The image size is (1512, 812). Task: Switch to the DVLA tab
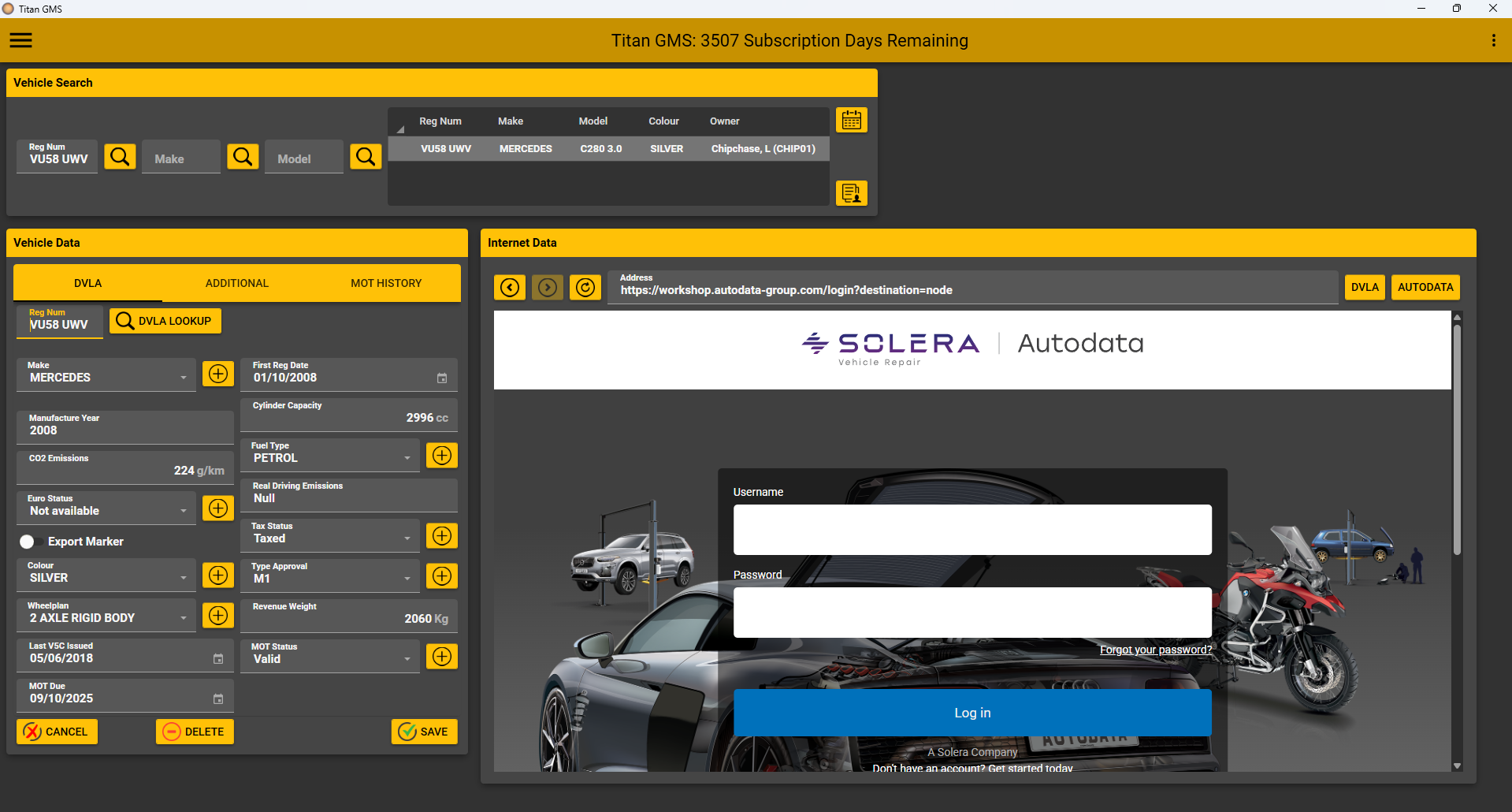(x=87, y=283)
